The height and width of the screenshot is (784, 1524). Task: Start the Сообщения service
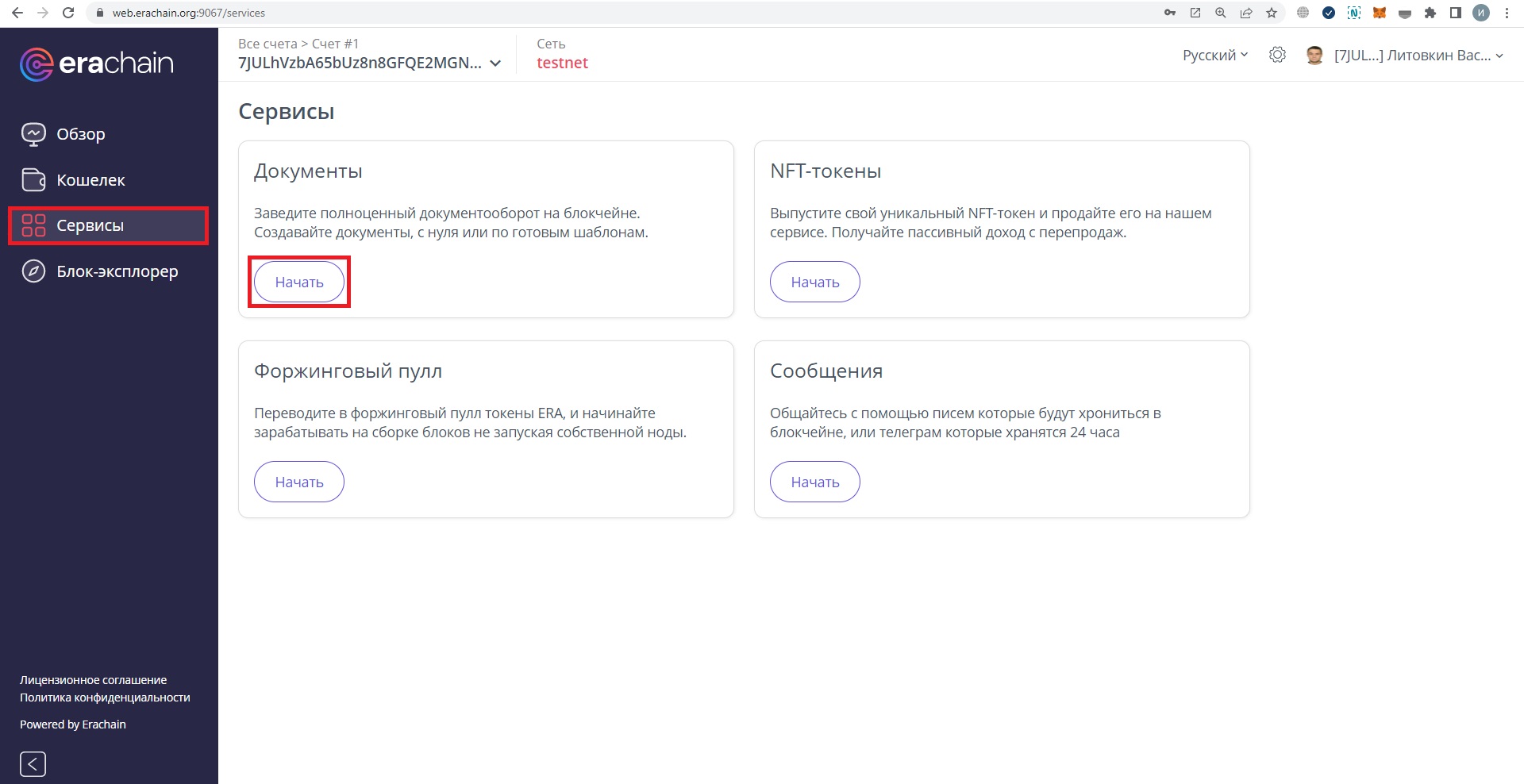[814, 482]
